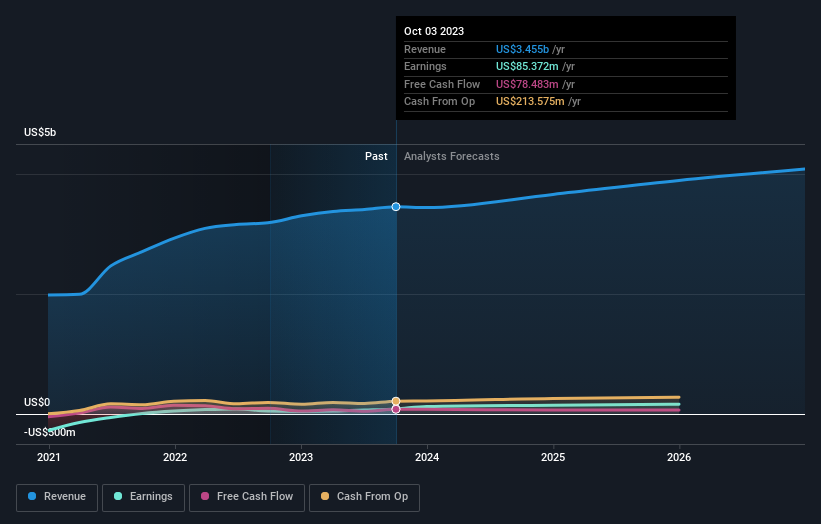Click the 2025 x-axis label

pos(553,457)
